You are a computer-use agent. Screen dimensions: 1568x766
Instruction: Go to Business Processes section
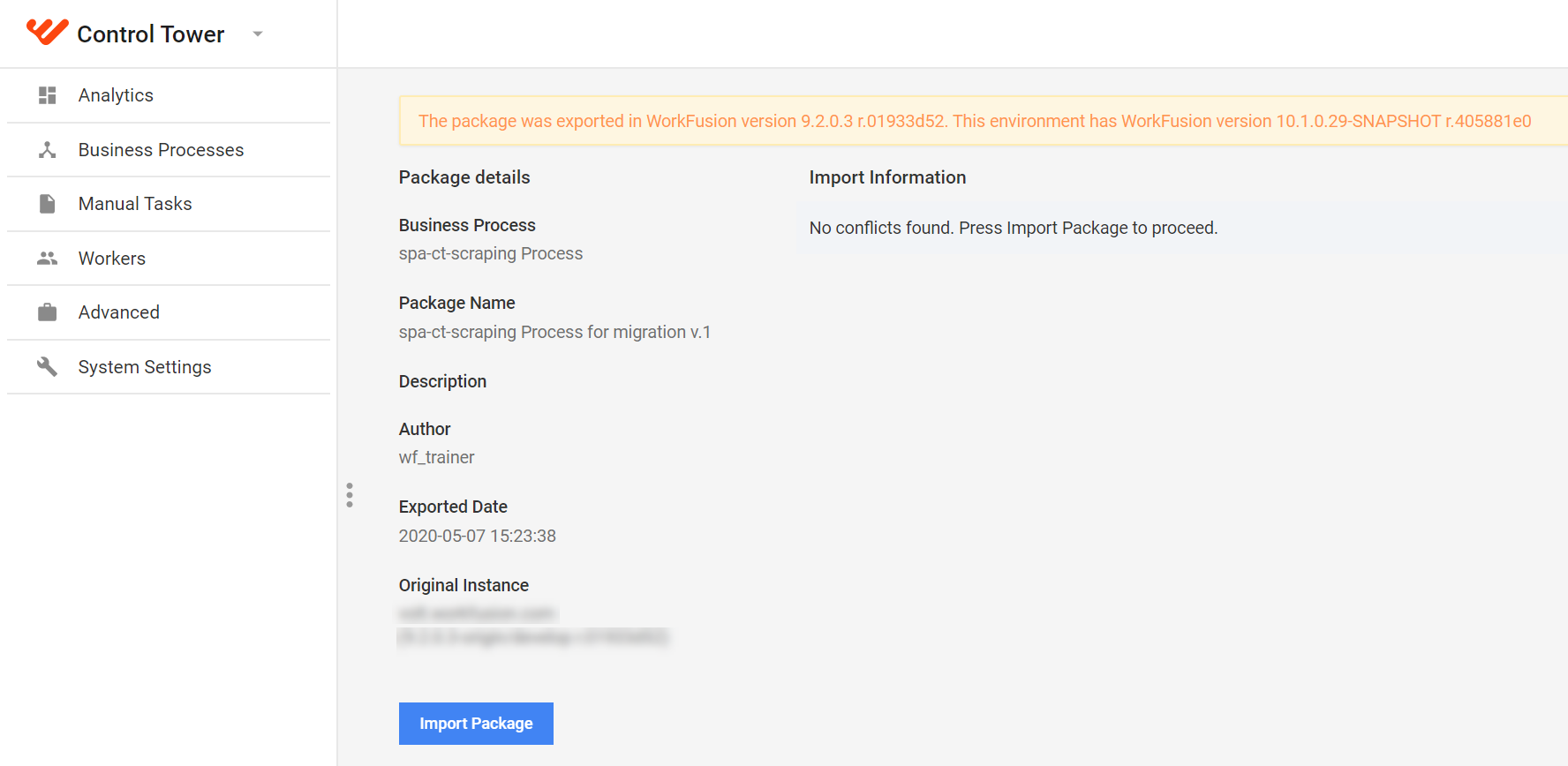pos(169,150)
